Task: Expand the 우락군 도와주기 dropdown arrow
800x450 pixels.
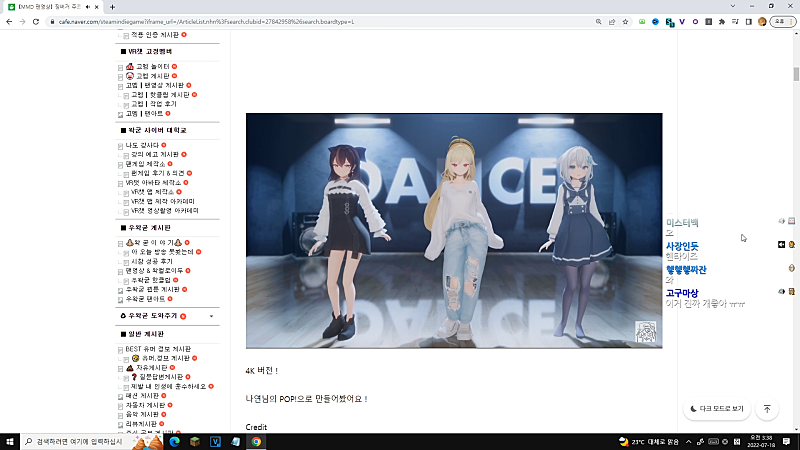Action: (x=211, y=315)
